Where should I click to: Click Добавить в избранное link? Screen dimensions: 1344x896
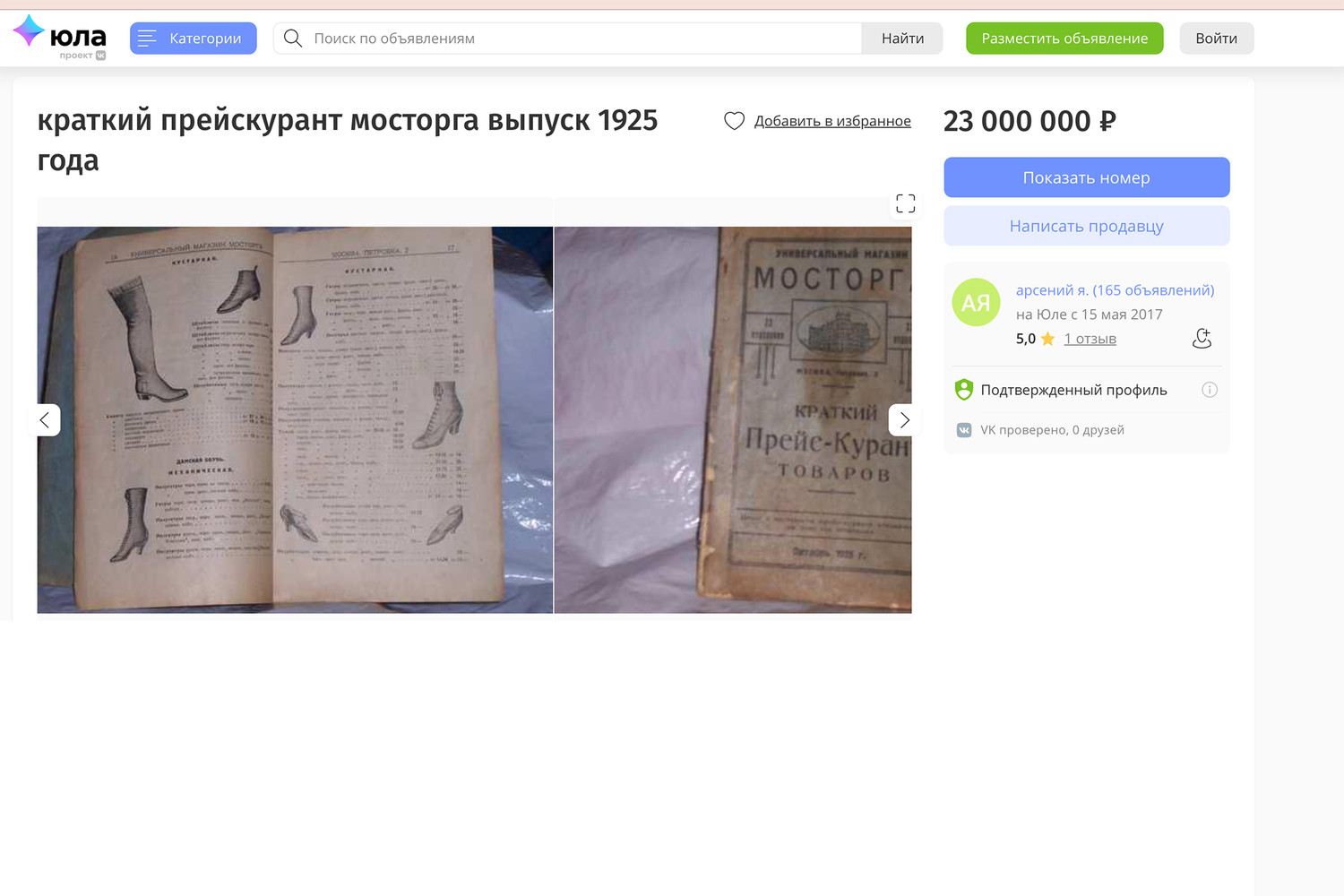click(832, 121)
